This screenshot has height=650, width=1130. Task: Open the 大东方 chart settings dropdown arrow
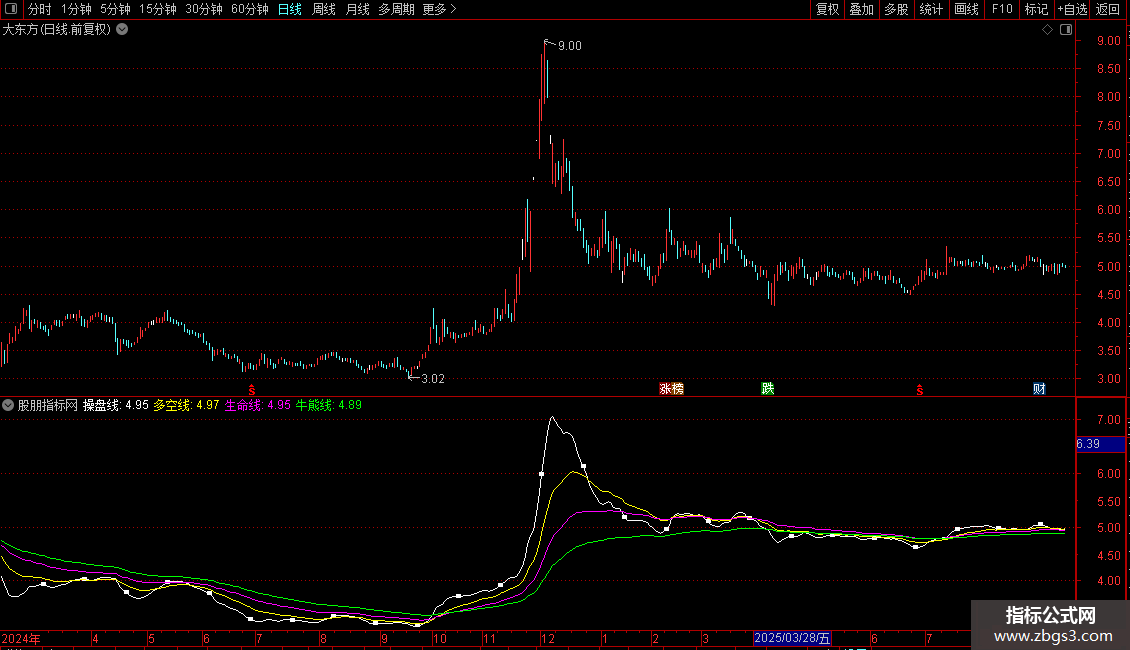[123, 30]
